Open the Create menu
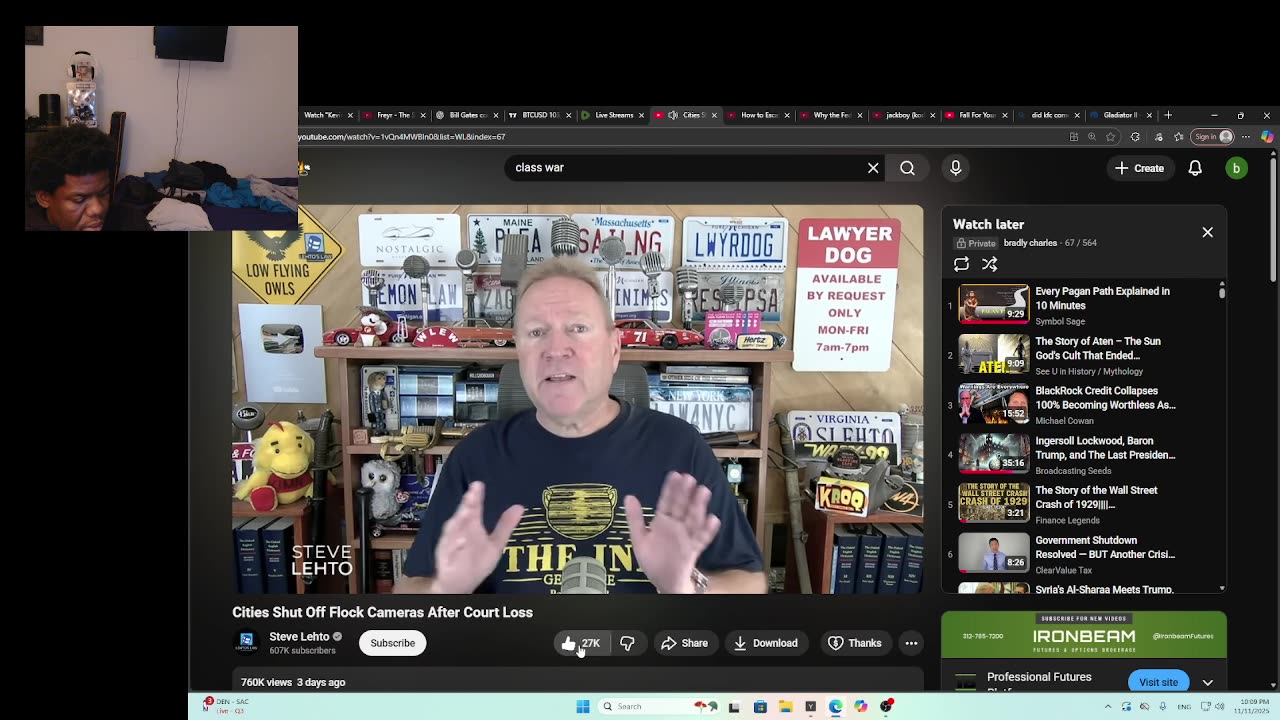Viewport: 1280px width, 720px height. (x=1139, y=168)
